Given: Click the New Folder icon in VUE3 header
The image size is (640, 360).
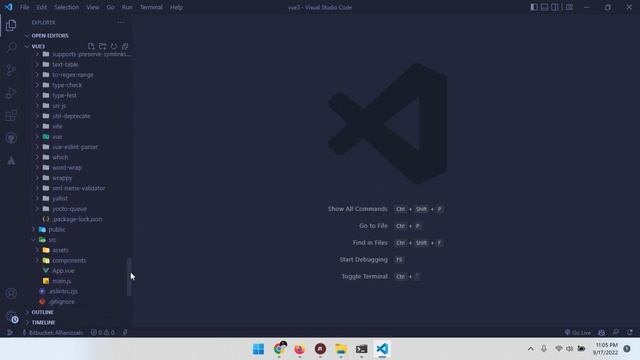Looking at the screenshot, I should tap(102, 46).
